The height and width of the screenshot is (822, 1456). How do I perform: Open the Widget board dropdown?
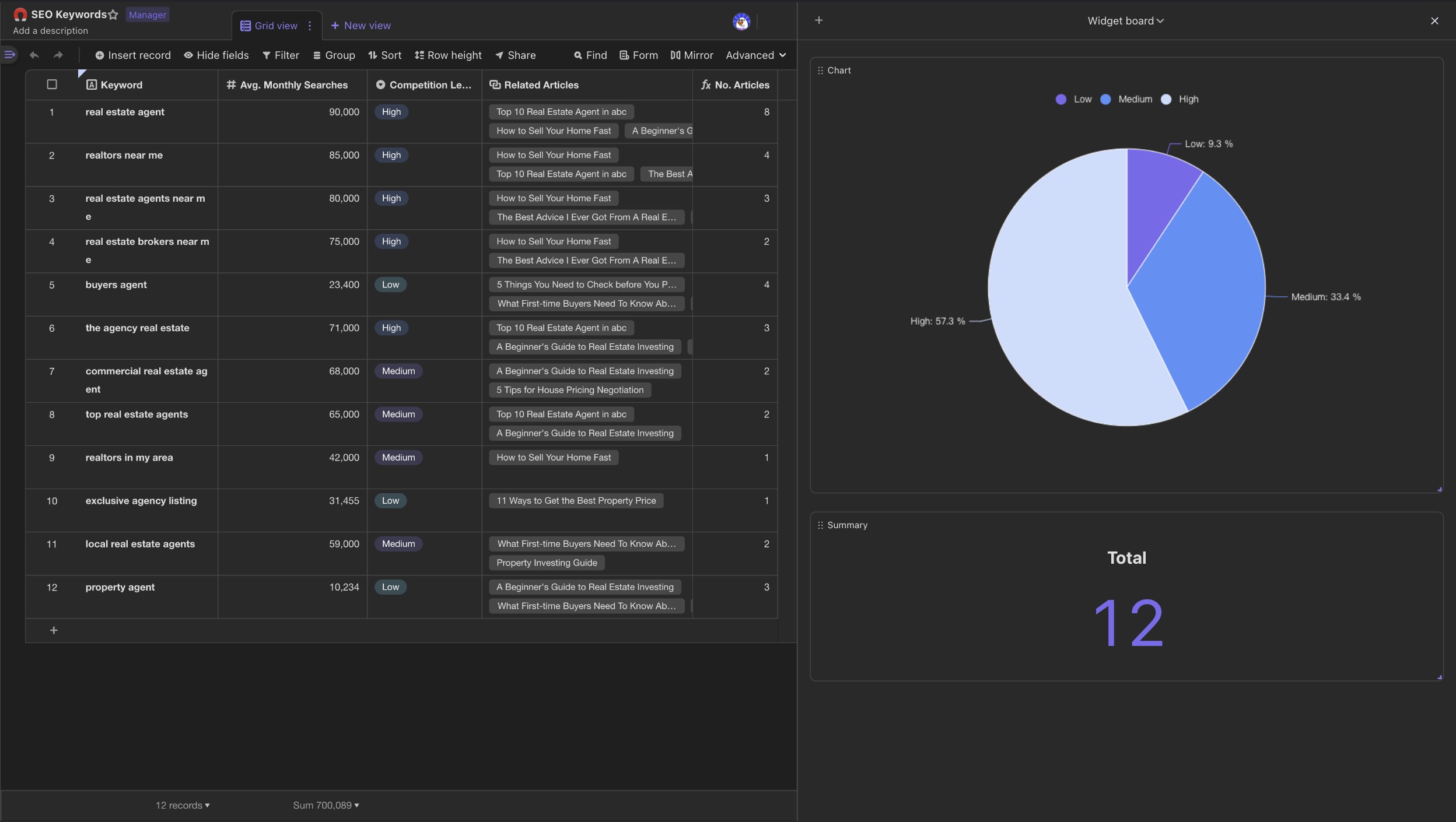pyautogui.click(x=1126, y=21)
